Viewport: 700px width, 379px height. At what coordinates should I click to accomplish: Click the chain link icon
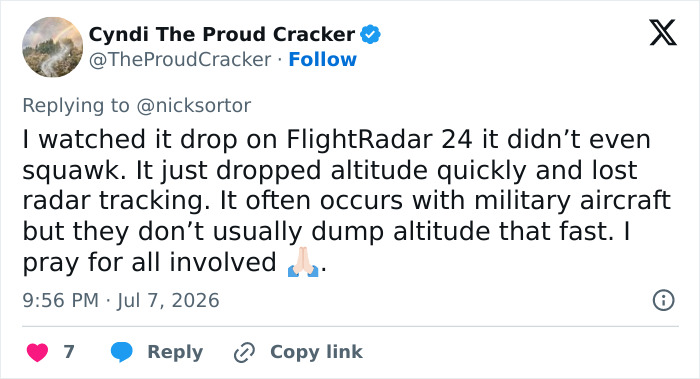[244, 352]
